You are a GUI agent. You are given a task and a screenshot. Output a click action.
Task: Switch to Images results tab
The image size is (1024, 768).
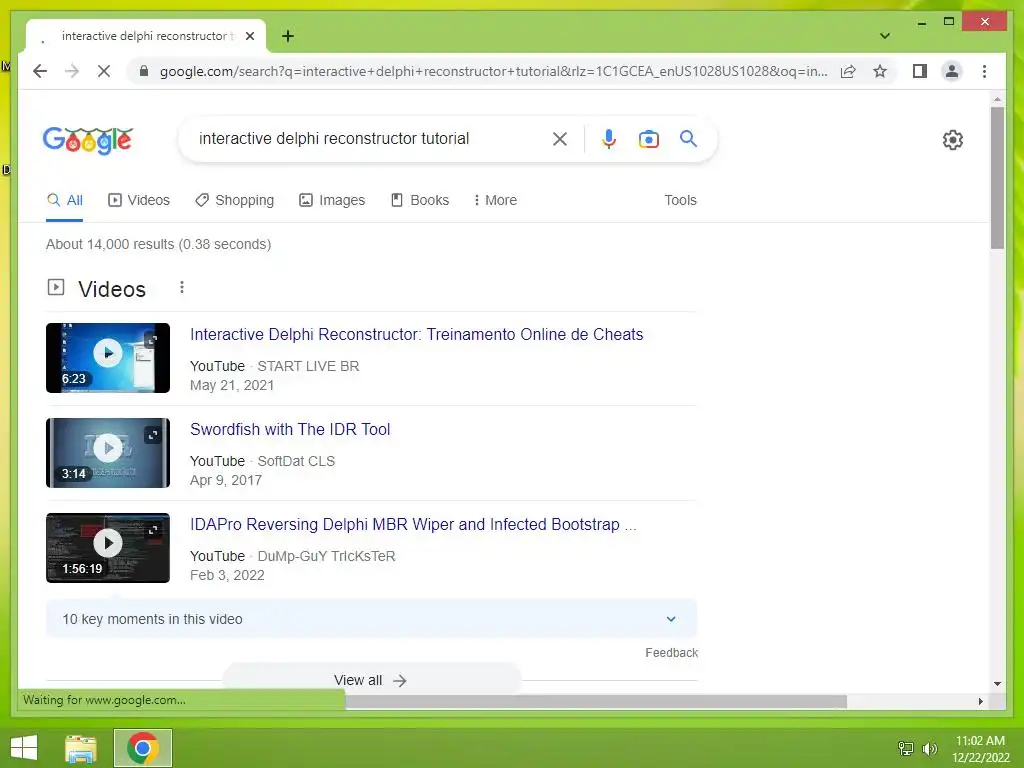click(332, 200)
